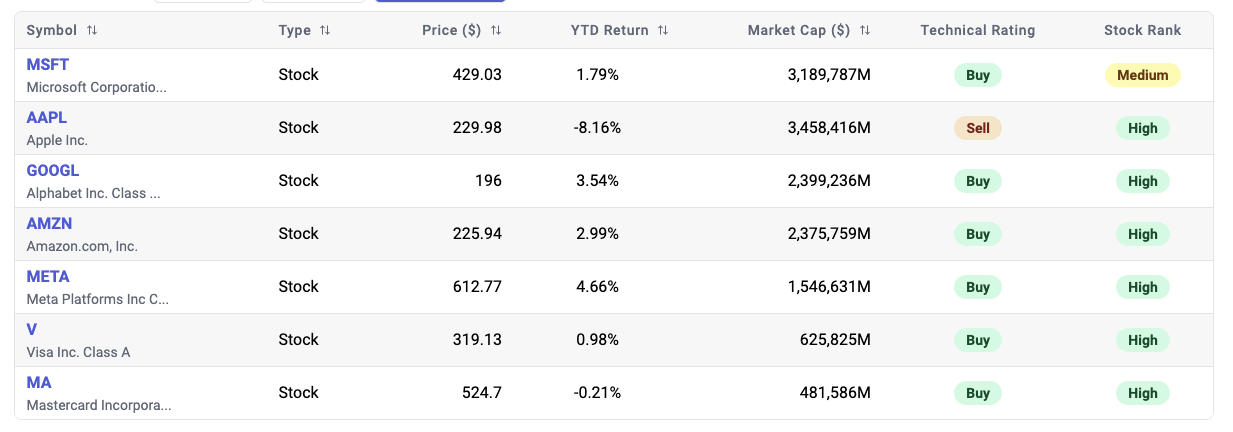Click the Type column sort arrows
Viewport: 1233px width, 432px height.
(x=325, y=31)
